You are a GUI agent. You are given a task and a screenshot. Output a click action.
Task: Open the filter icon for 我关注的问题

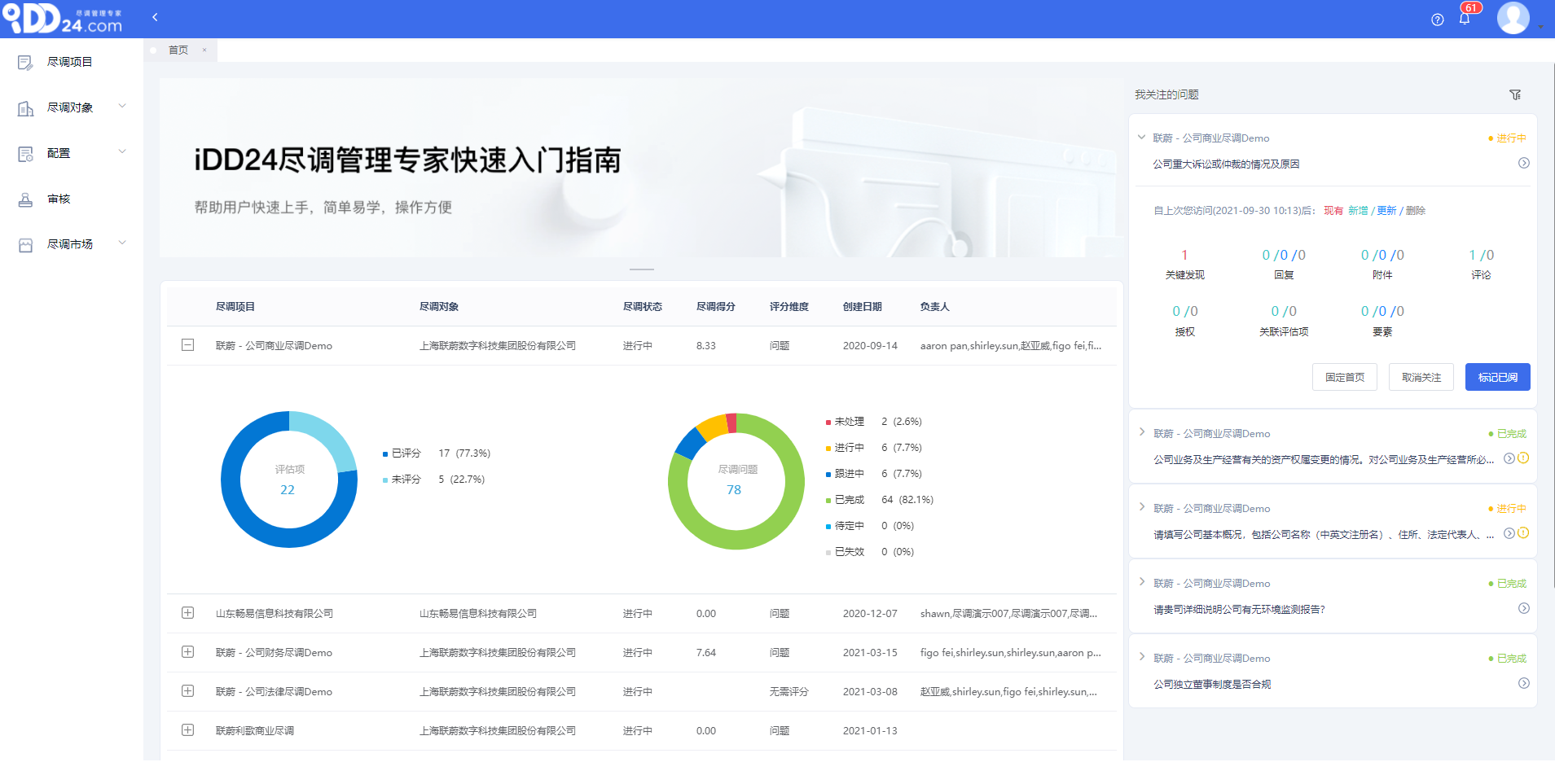pyautogui.click(x=1515, y=95)
